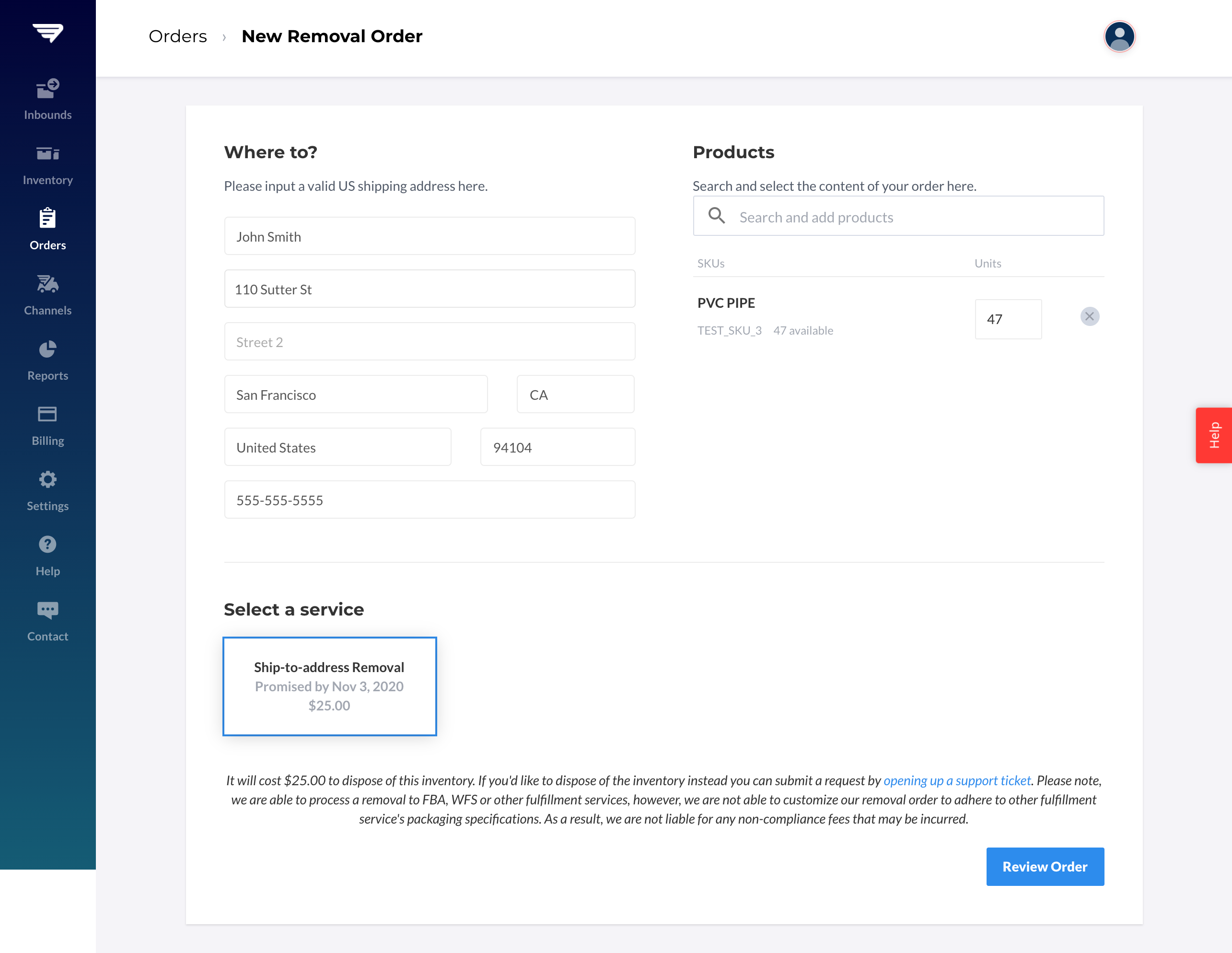Image resolution: width=1232 pixels, height=953 pixels.
Task: Click the SKUs column header
Action: click(710, 264)
